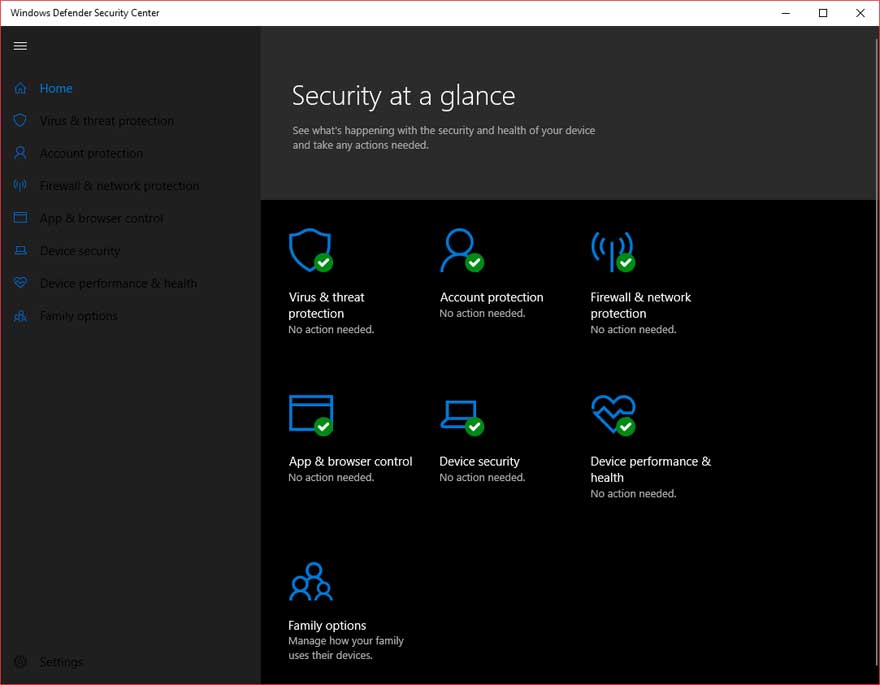
Task: Select Home in the sidebar
Action: coord(56,88)
